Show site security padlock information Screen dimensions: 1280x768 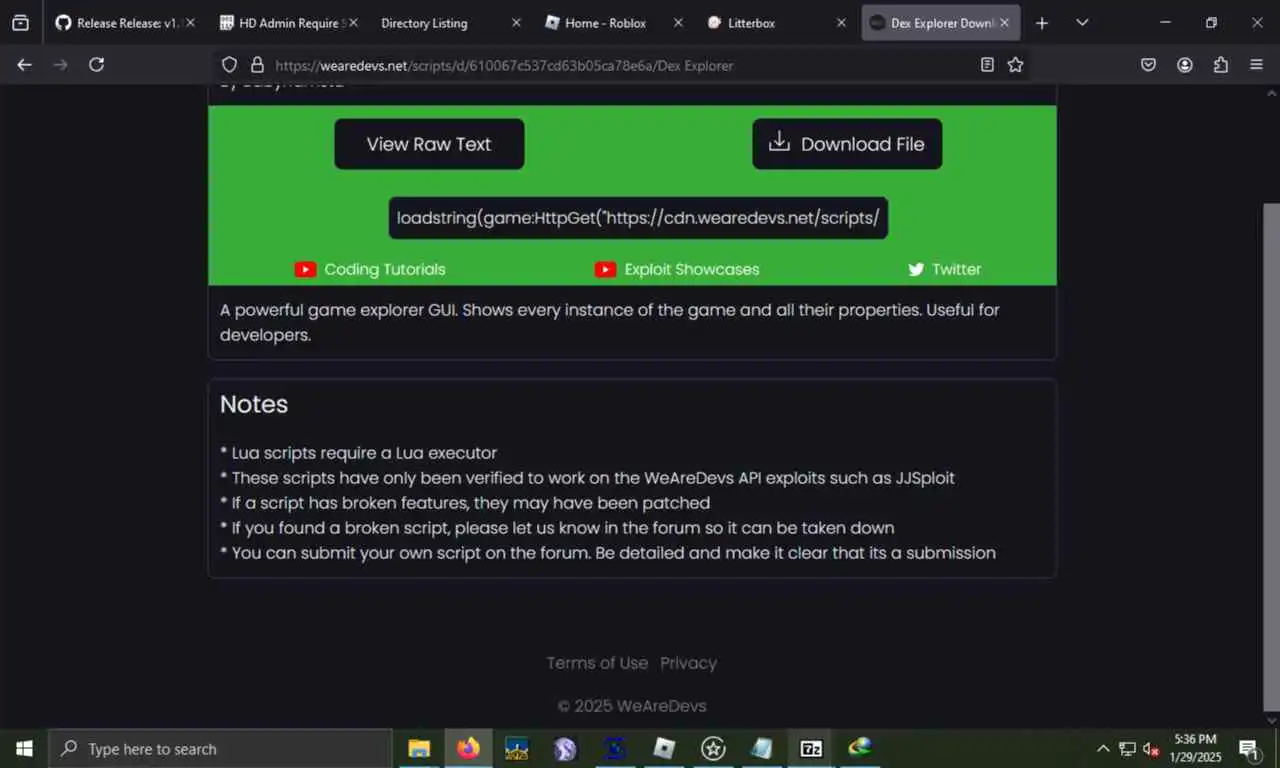click(x=257, y=65)
